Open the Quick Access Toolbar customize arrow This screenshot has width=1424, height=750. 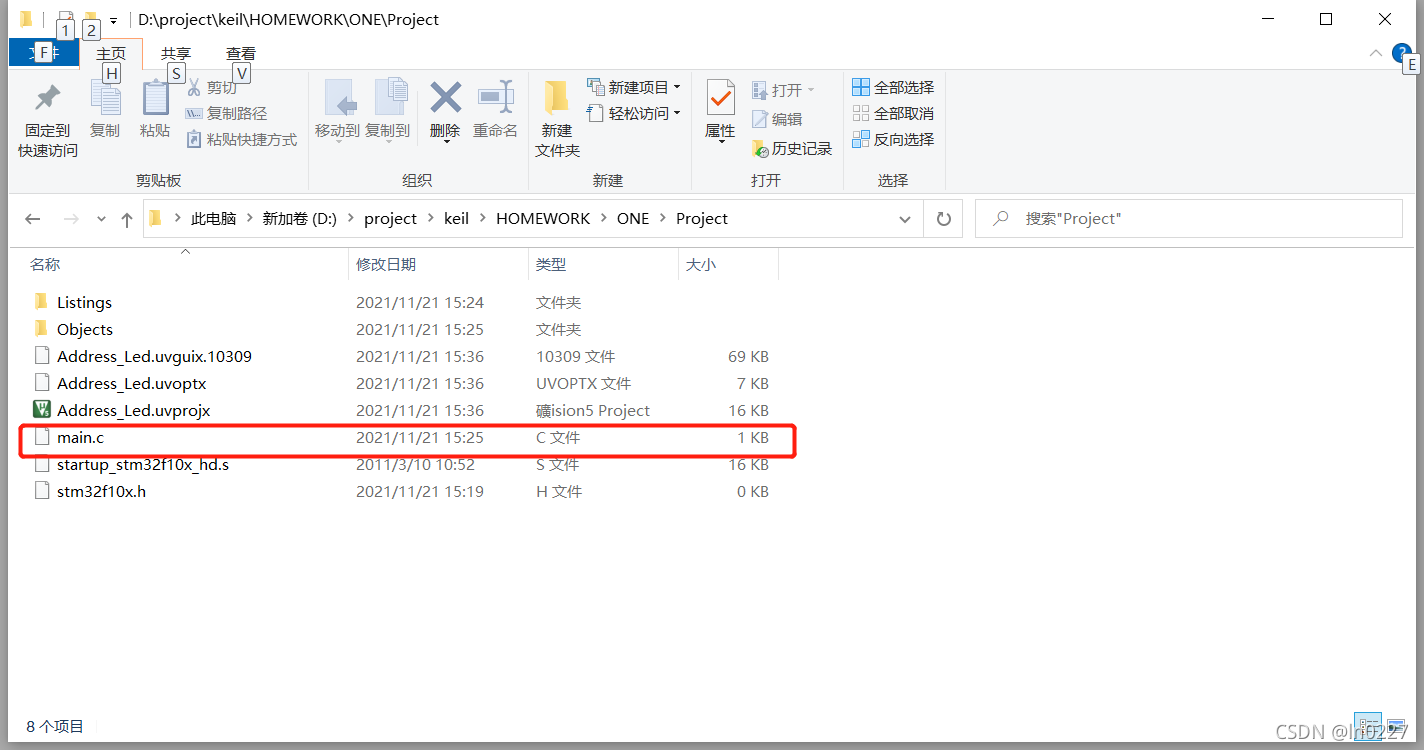pos(113,20)
